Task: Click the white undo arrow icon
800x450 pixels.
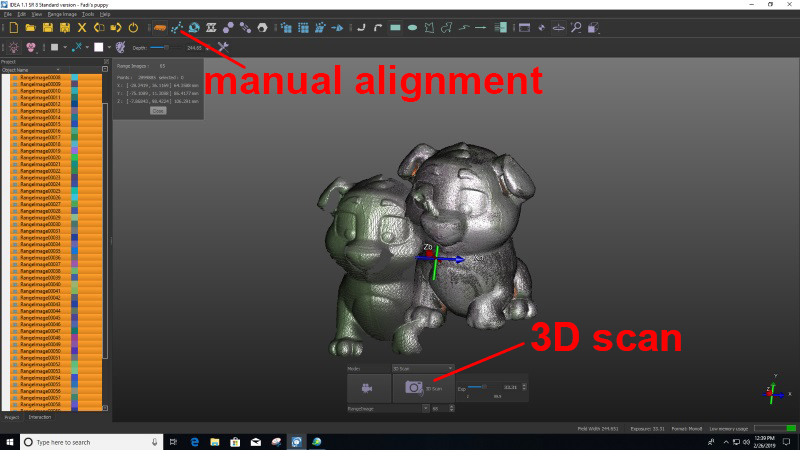Action: [x=361, y=28]
